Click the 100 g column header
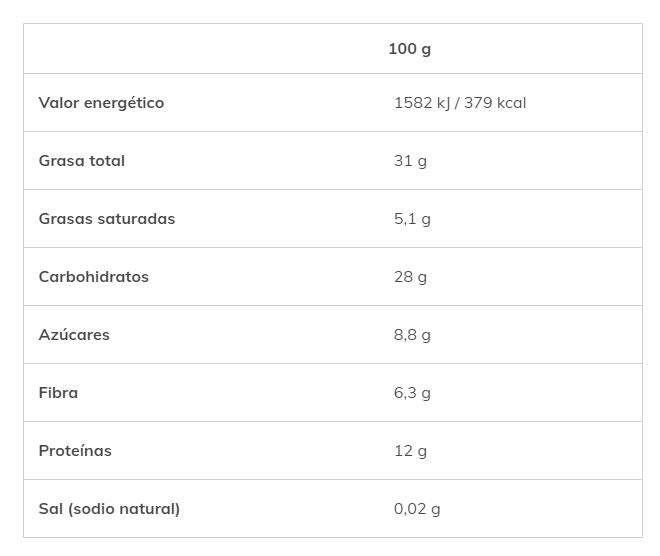The height and width of the screenshot is (556, 660). pos(410,49)
